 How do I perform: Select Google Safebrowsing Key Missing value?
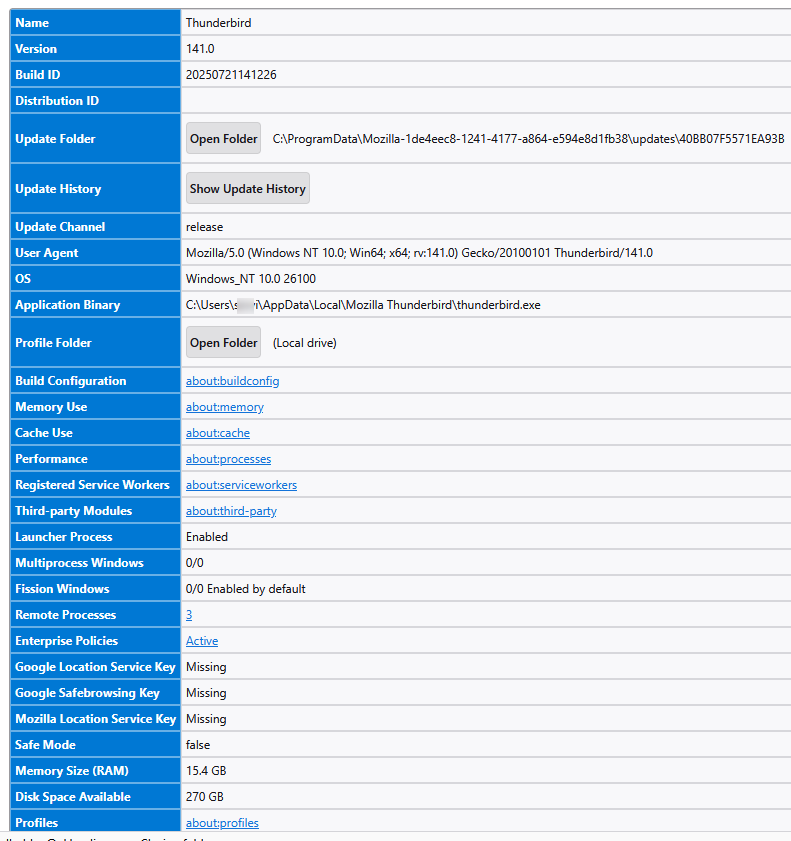pos(206,693)
